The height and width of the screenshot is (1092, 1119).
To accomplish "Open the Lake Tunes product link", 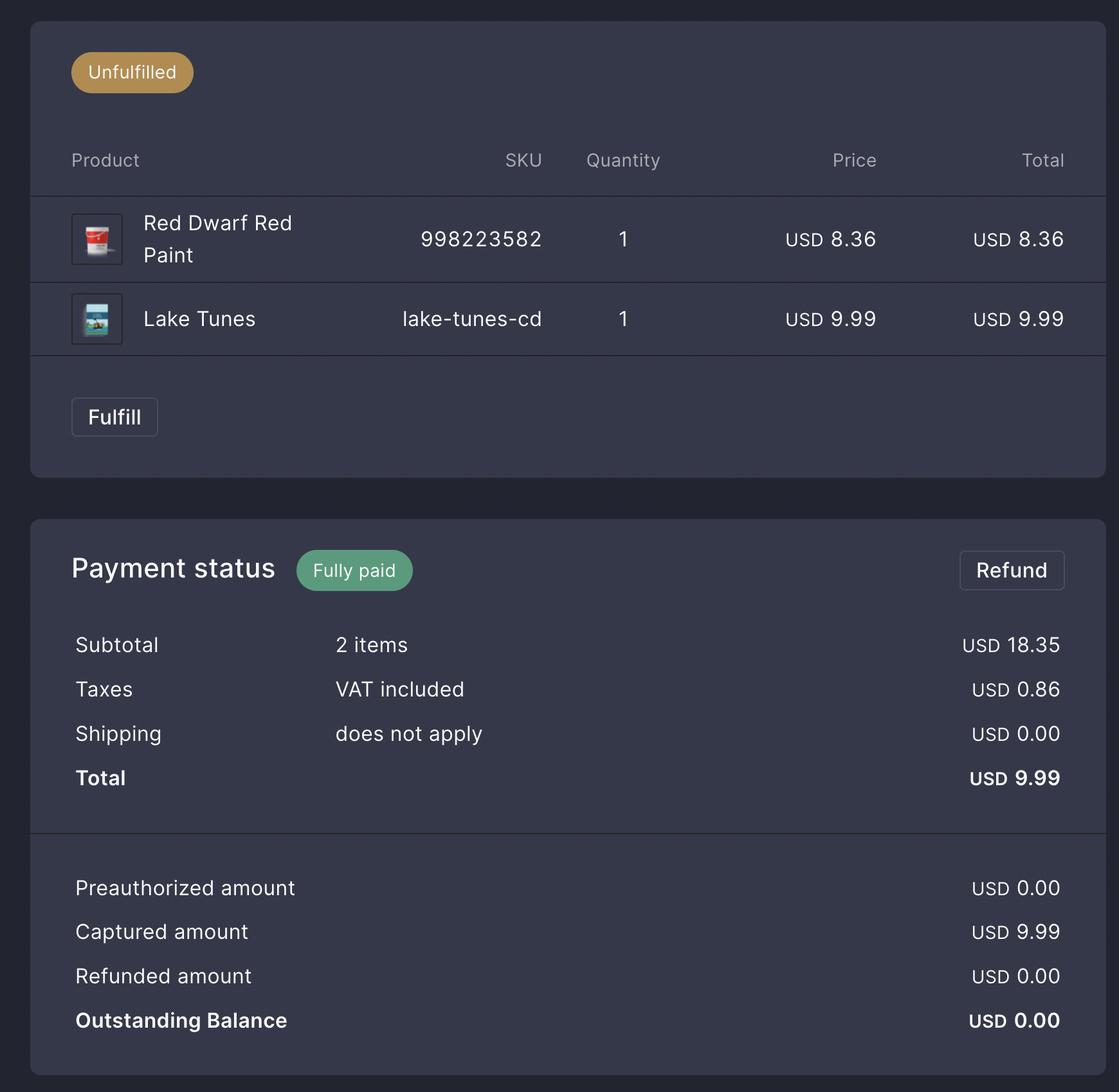I will [199, 318].
